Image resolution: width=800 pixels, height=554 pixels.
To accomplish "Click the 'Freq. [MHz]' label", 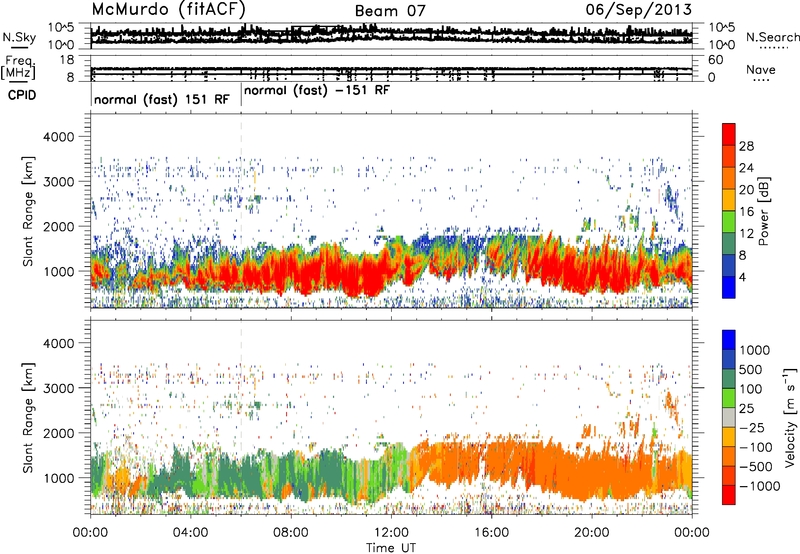I will coord(18,67).
